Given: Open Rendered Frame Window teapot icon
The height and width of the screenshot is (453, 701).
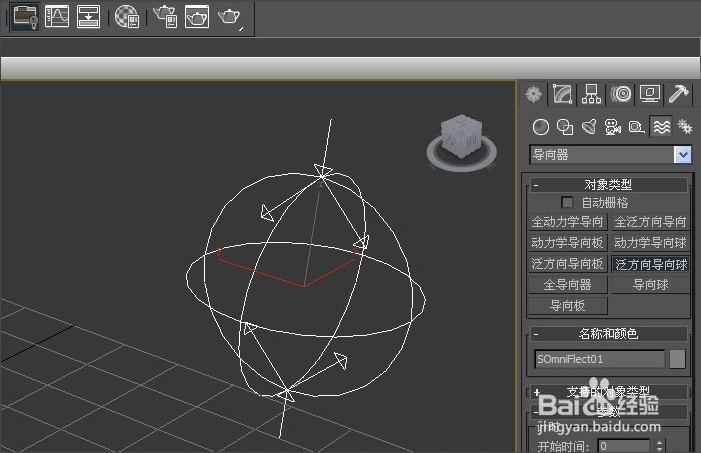Looking at the screenshot, I should (x=197, y=17).
